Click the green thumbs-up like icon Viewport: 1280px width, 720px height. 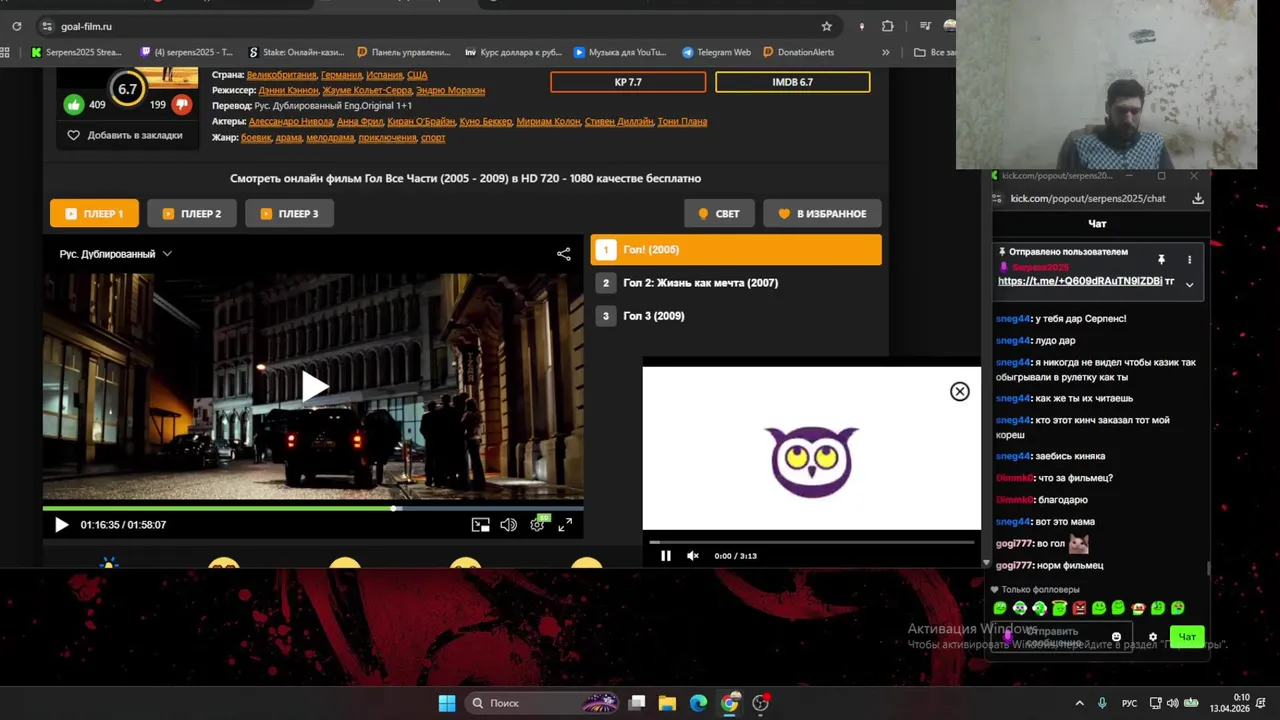(74, 104)
